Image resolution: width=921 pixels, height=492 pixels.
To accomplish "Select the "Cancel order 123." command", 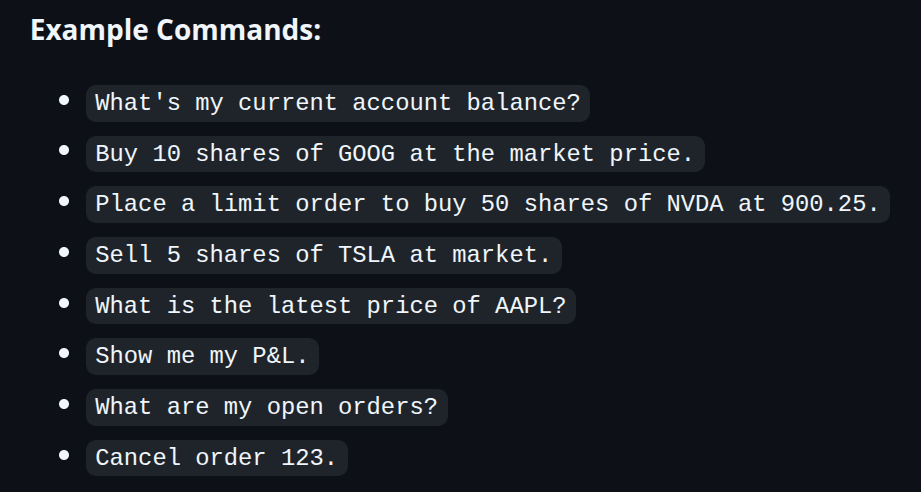I will point(216,458).
